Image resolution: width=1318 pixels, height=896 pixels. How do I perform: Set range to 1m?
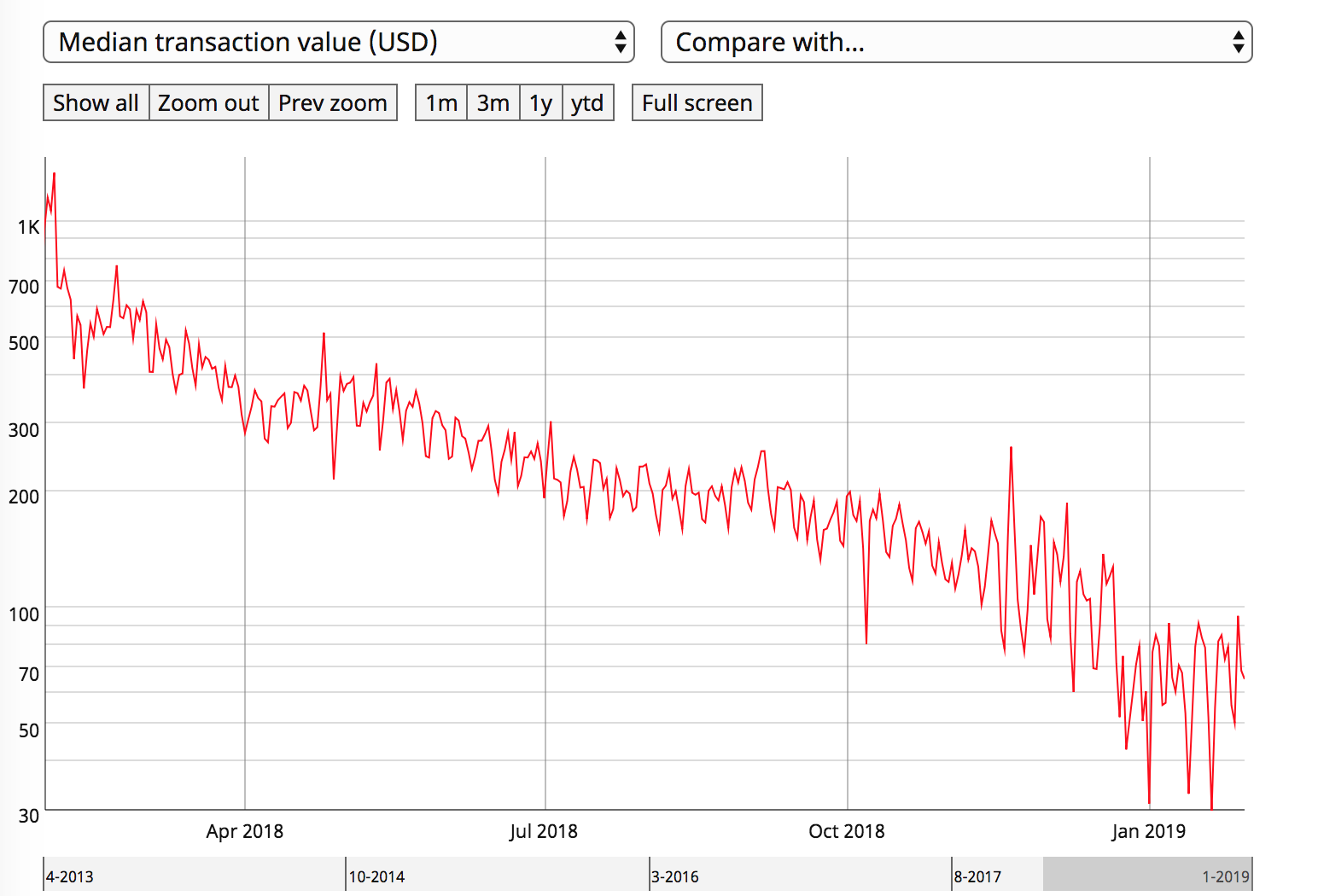coord(441,102)
